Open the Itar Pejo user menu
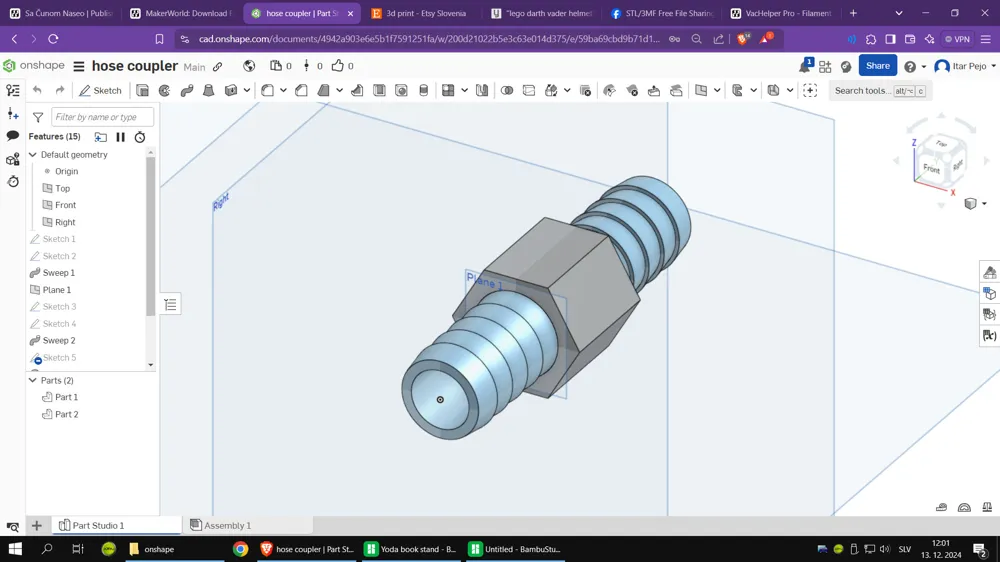The height and width of the screenshot is (562, 1000). click(x=965, y=66)
